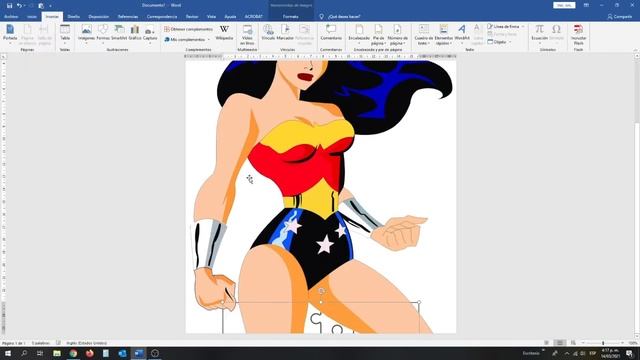The height and width of the screenshot is (360, 640).
Task: Expand the Customize Quick Access Toolbar arrow
Action: [51, 6]
